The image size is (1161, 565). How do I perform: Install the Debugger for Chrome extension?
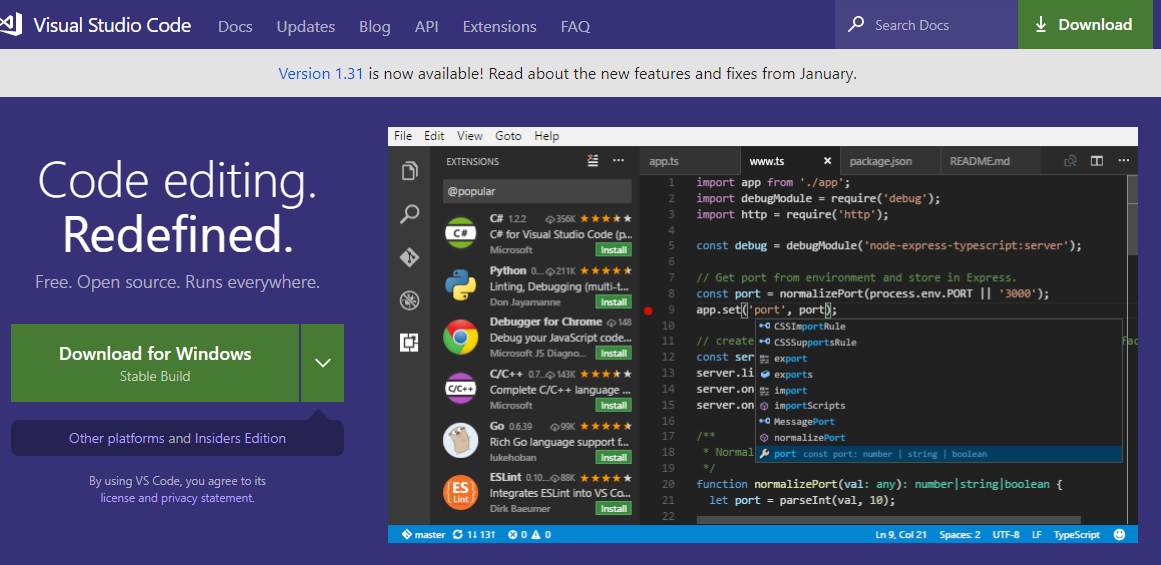click(614, 353)
